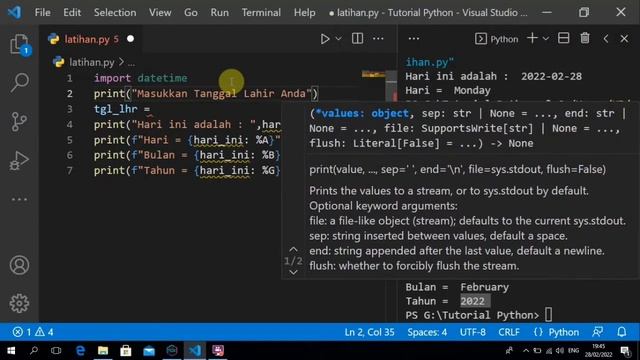Show additional activity bar views ellipsis
The width and height of the screenshot is (640, 360).
(19, 199)
